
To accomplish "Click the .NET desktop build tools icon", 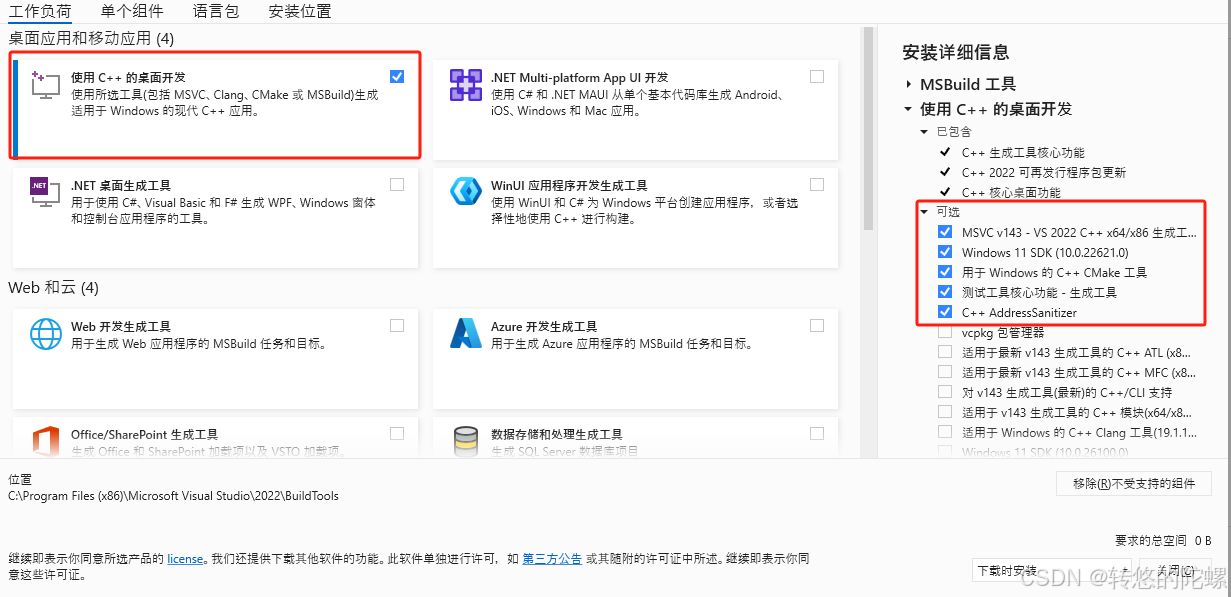I will point(46,192).
